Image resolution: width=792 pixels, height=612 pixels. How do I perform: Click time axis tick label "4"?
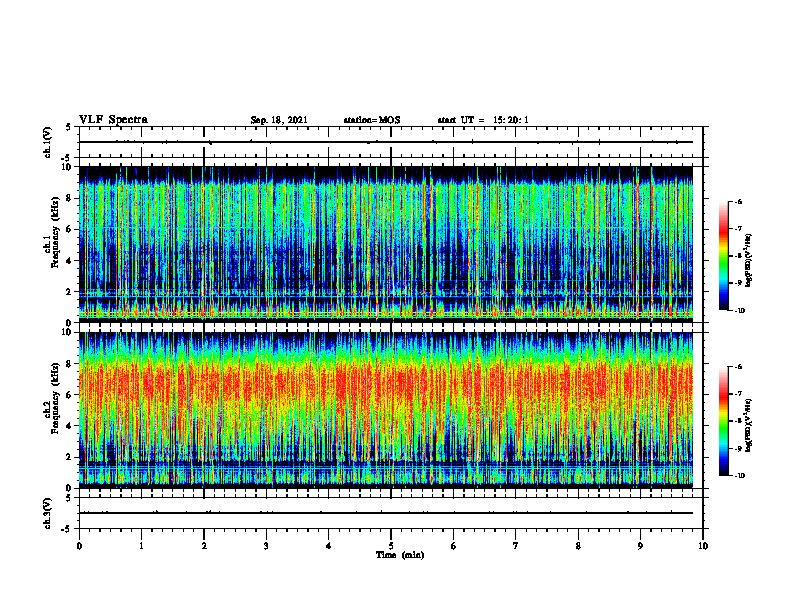click(329, 546)
